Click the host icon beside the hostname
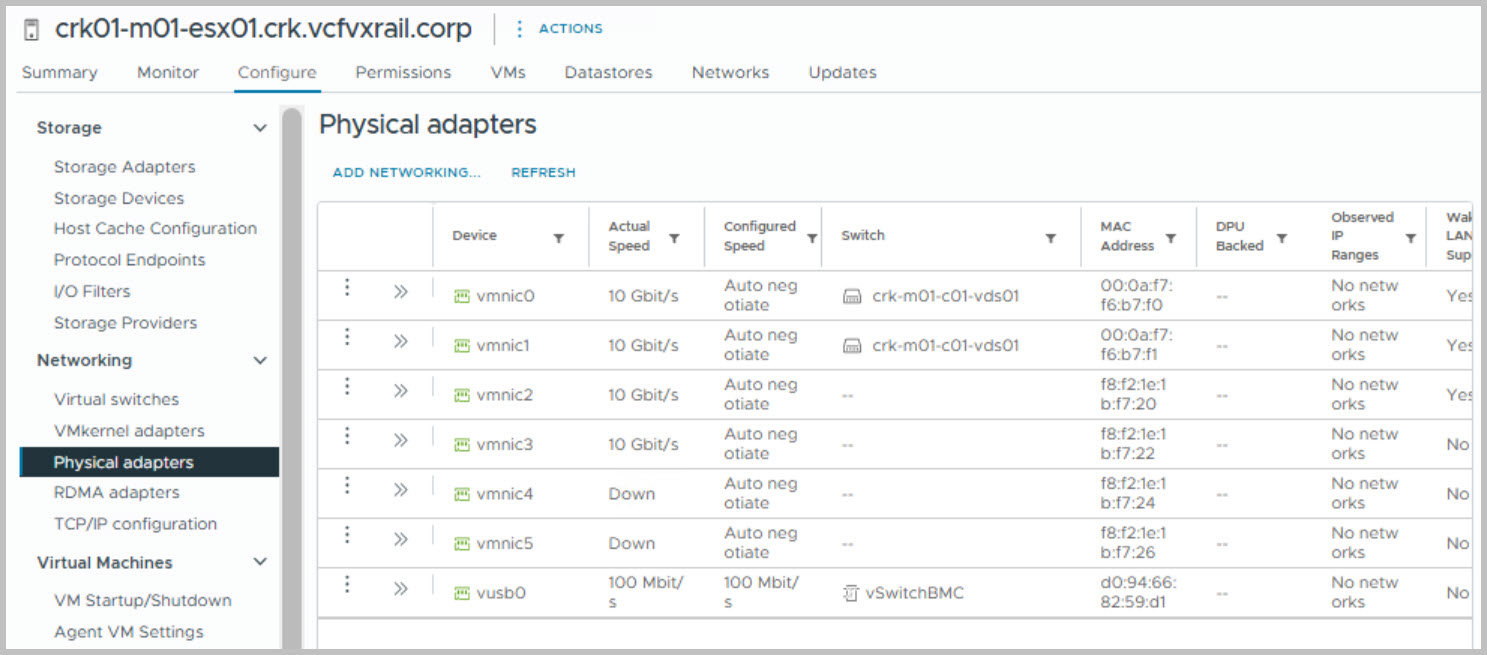Screen dimensions: 1487x655 coord(31,30)
